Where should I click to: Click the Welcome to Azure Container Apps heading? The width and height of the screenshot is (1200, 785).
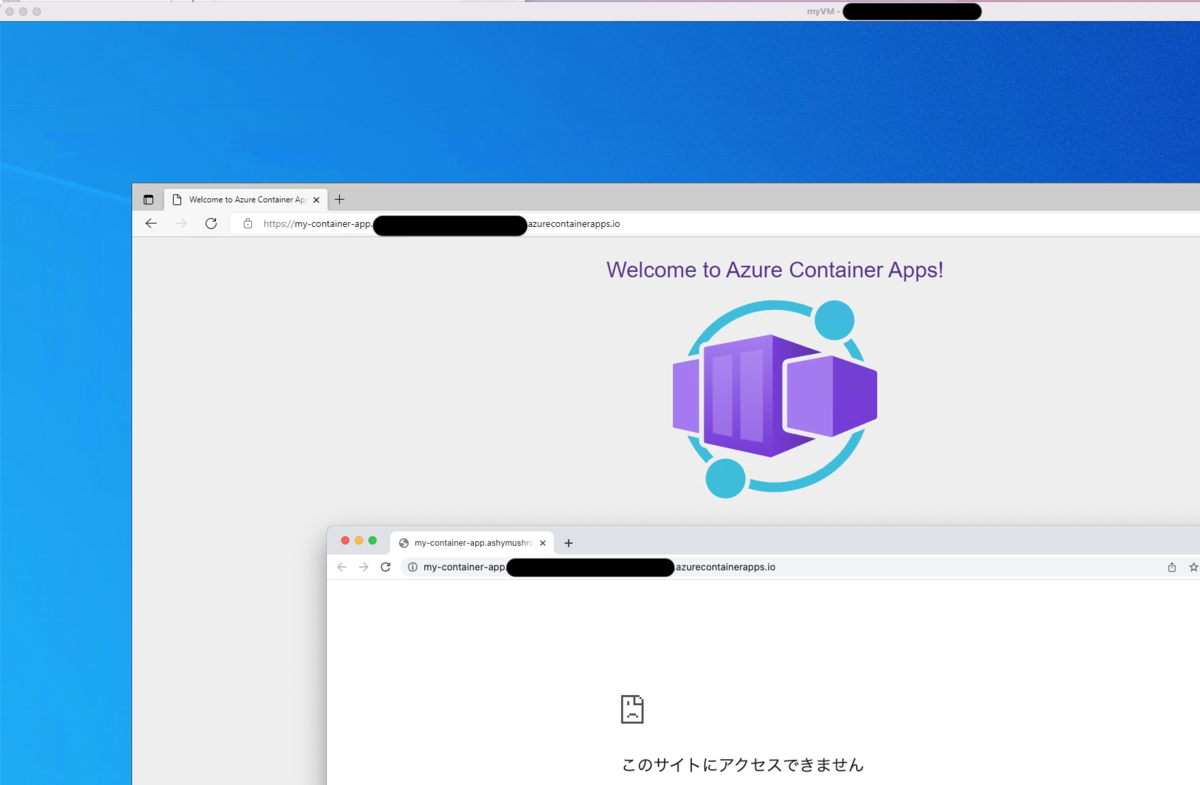774,270
